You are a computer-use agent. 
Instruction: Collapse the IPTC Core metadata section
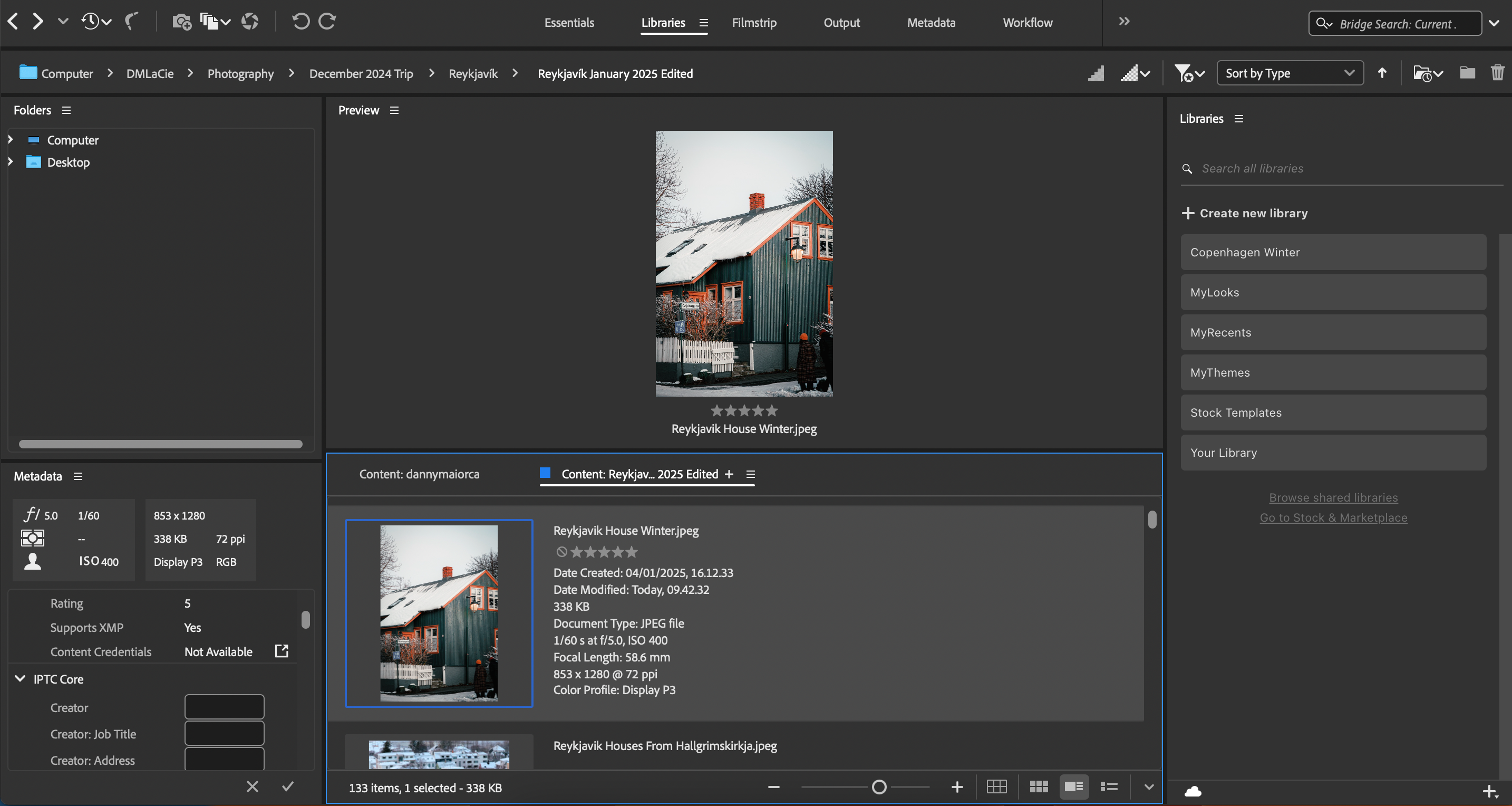[20, 679]
